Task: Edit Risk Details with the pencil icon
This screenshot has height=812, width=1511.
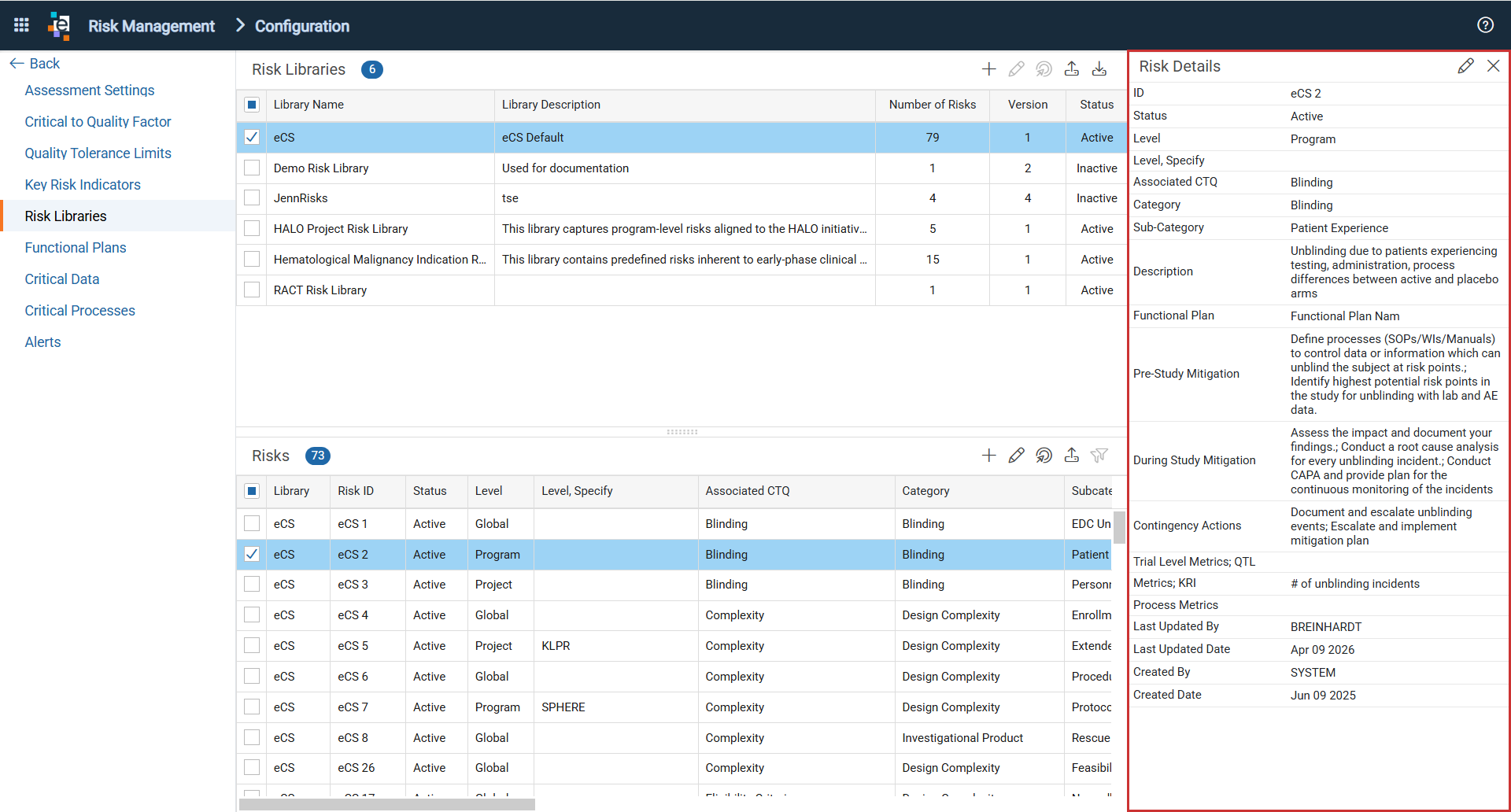Action: [x=1465, y=66]
